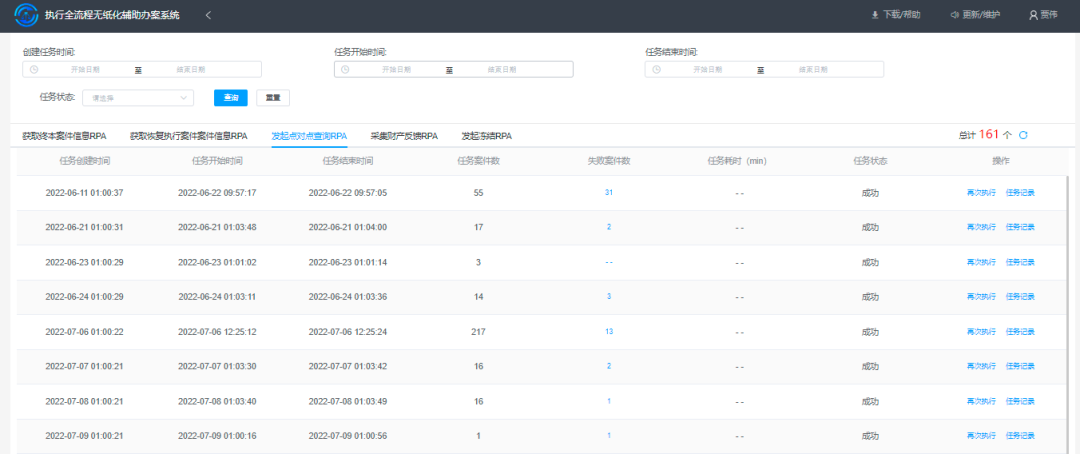Set 任务结束时间 end date
The height and width of the screenshot is (454, 1080).
[813, 69]
